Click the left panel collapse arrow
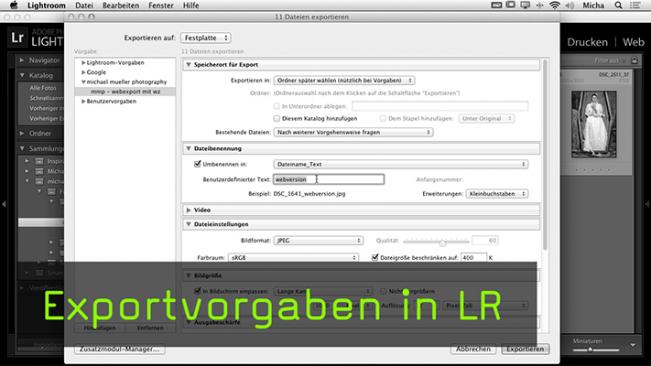The image size is (651, 366). 4,204
